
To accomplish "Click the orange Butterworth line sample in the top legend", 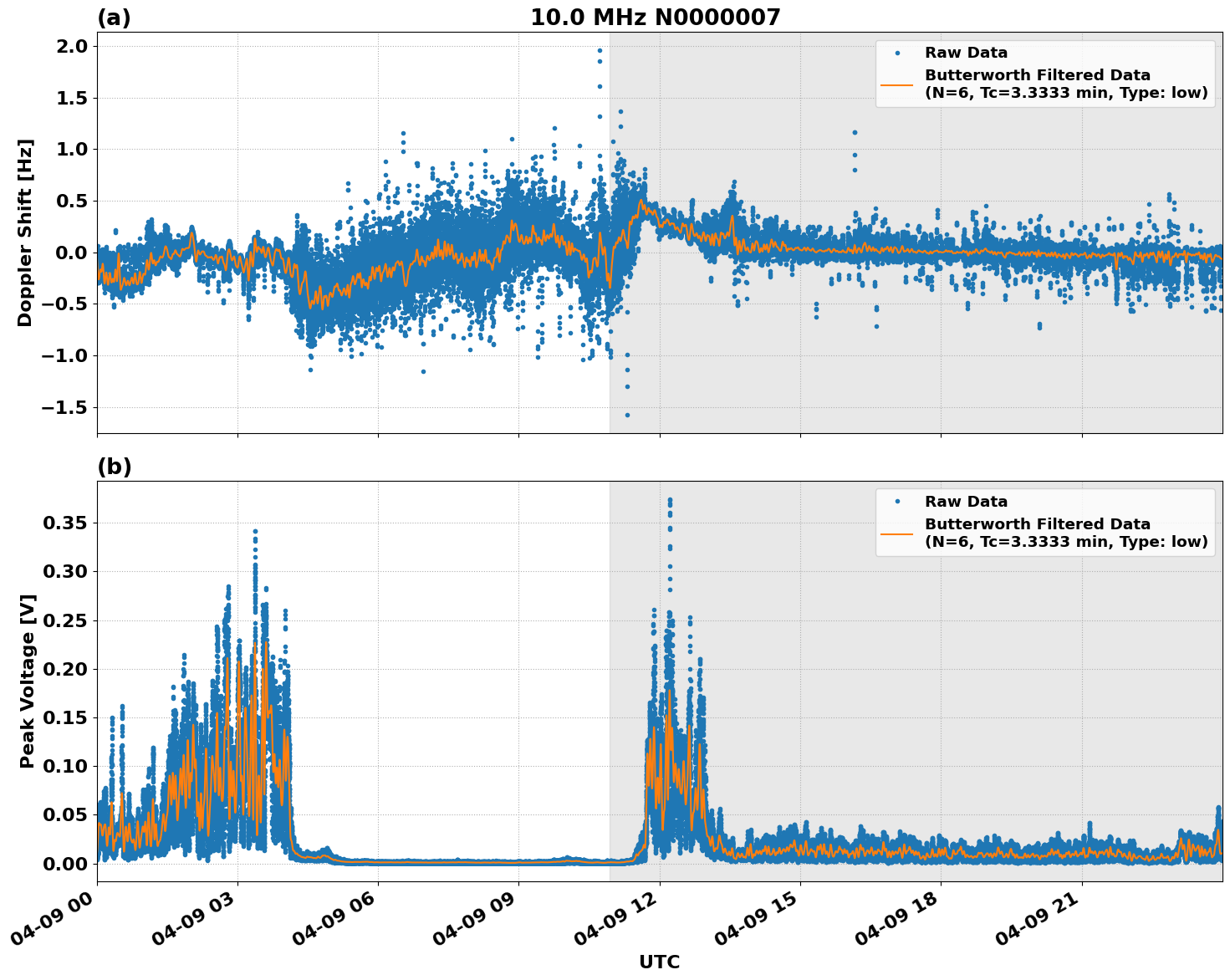I will [897, 84].
